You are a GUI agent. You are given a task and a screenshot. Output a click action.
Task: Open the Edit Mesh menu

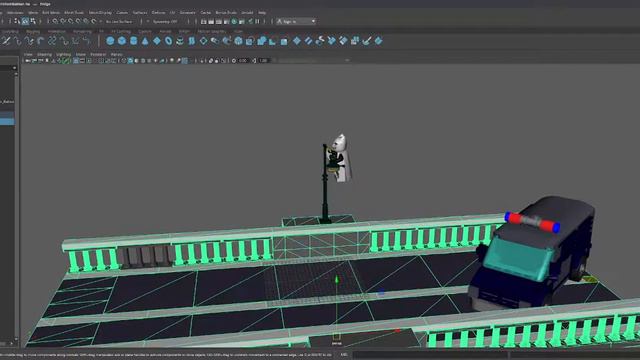point(51,13)
